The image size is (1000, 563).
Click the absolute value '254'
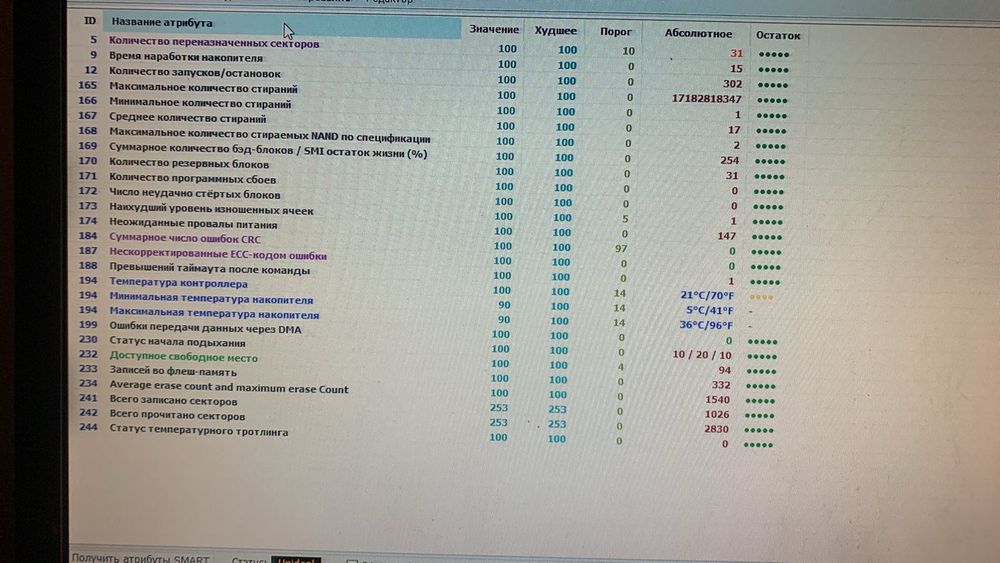tap(729, 160)
